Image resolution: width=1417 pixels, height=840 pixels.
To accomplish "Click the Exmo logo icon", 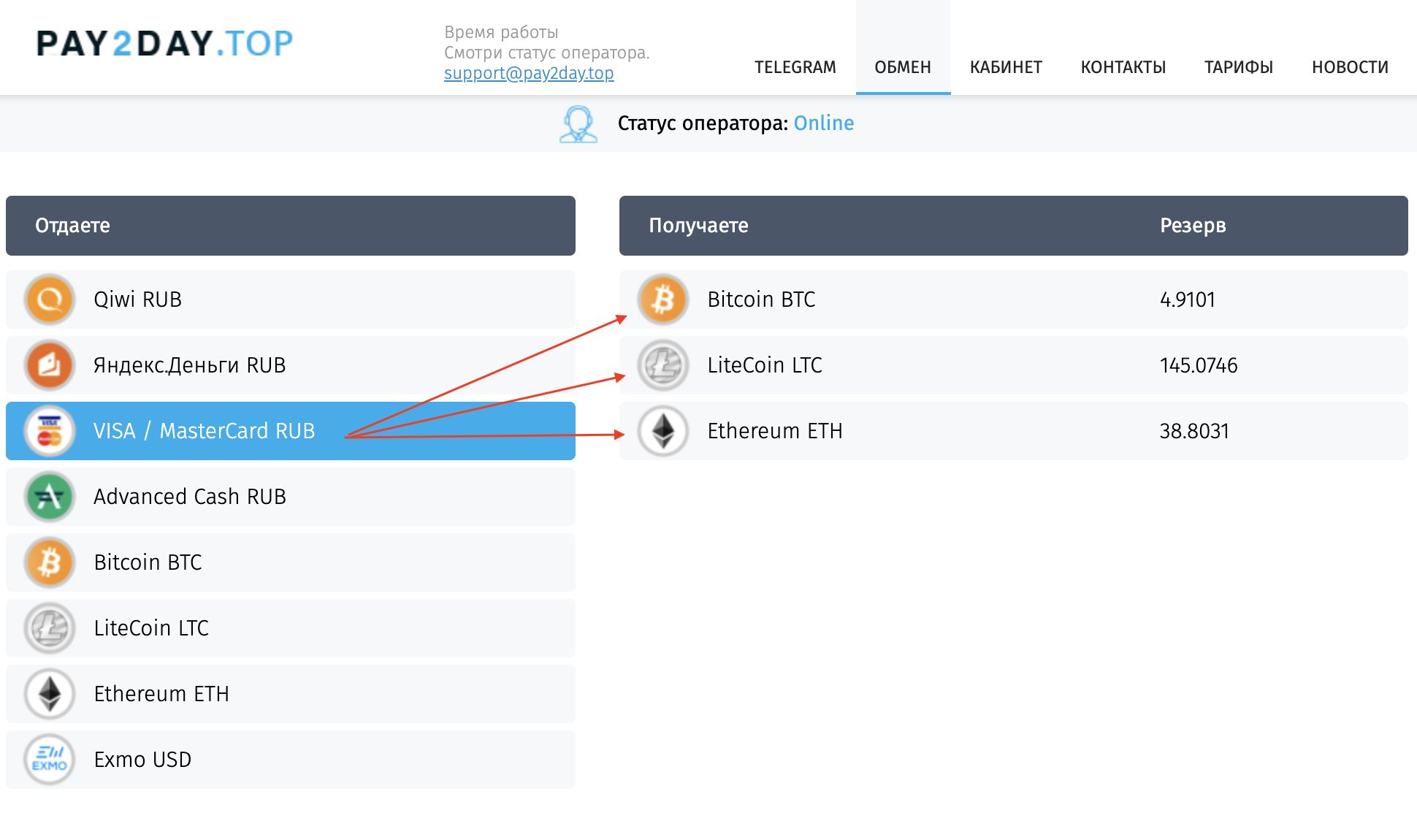I will (50, 760).
